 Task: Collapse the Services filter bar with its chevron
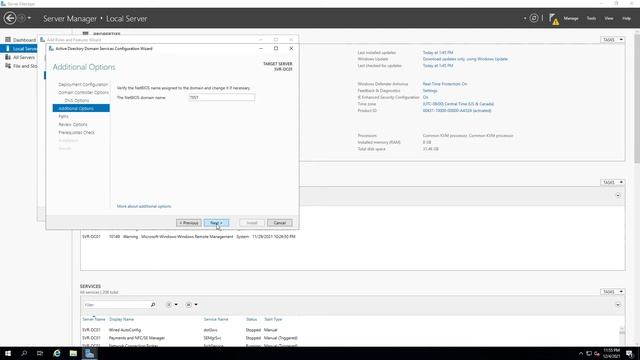tap(618, 305)
